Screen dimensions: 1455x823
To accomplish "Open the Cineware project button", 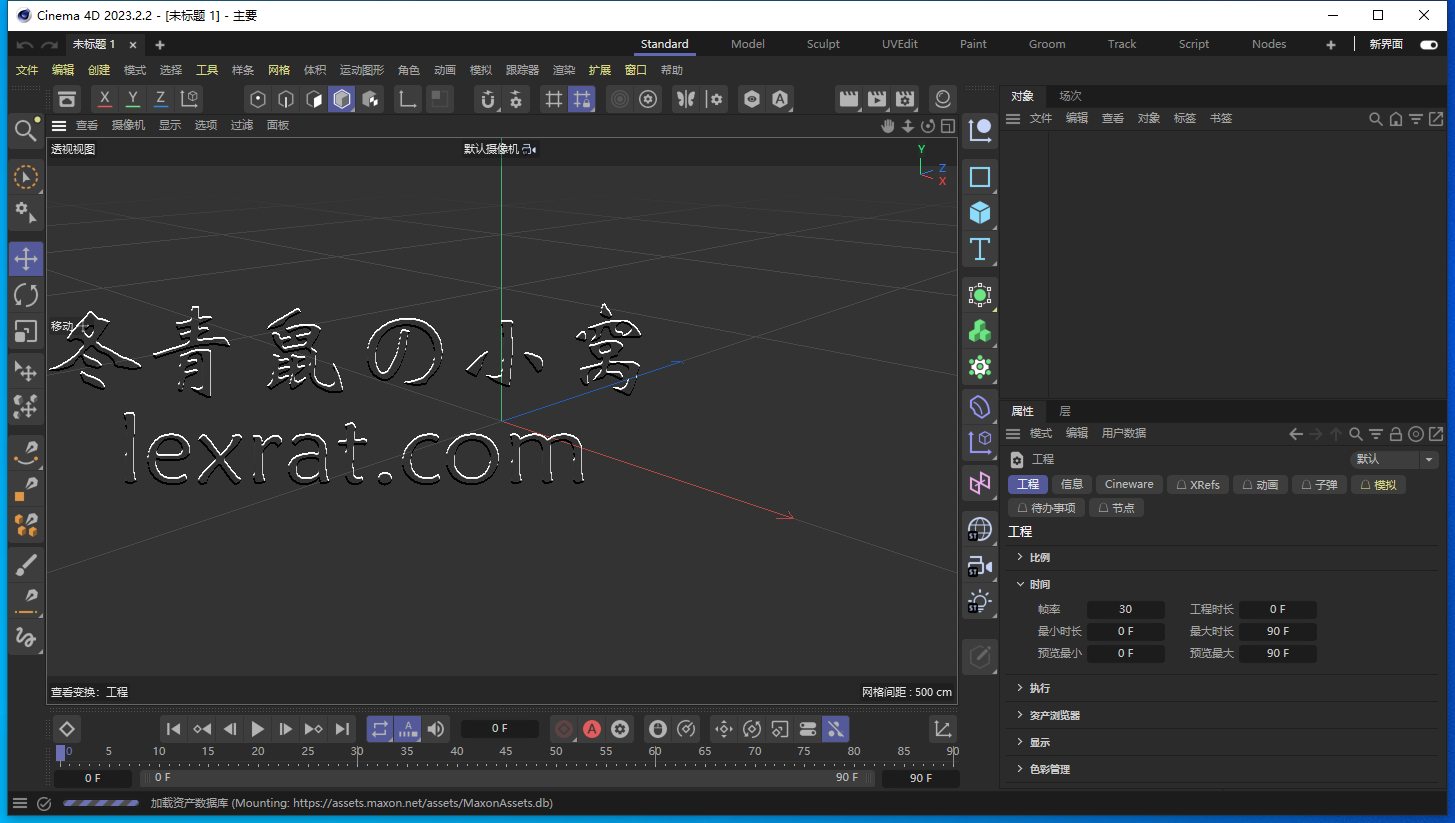I will click(1129, 484).
